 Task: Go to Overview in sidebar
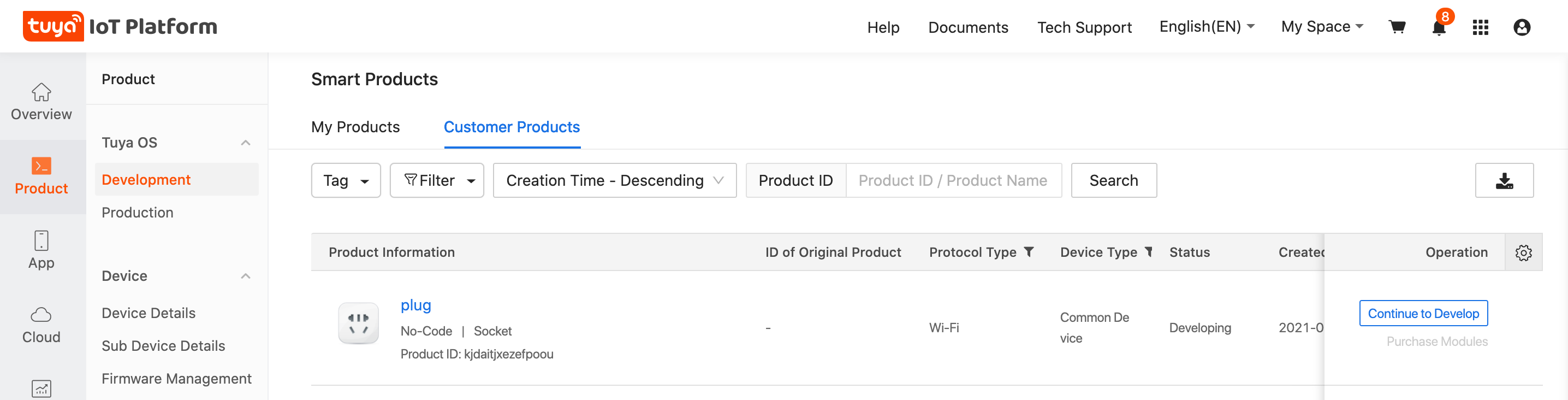pos(41,102)
